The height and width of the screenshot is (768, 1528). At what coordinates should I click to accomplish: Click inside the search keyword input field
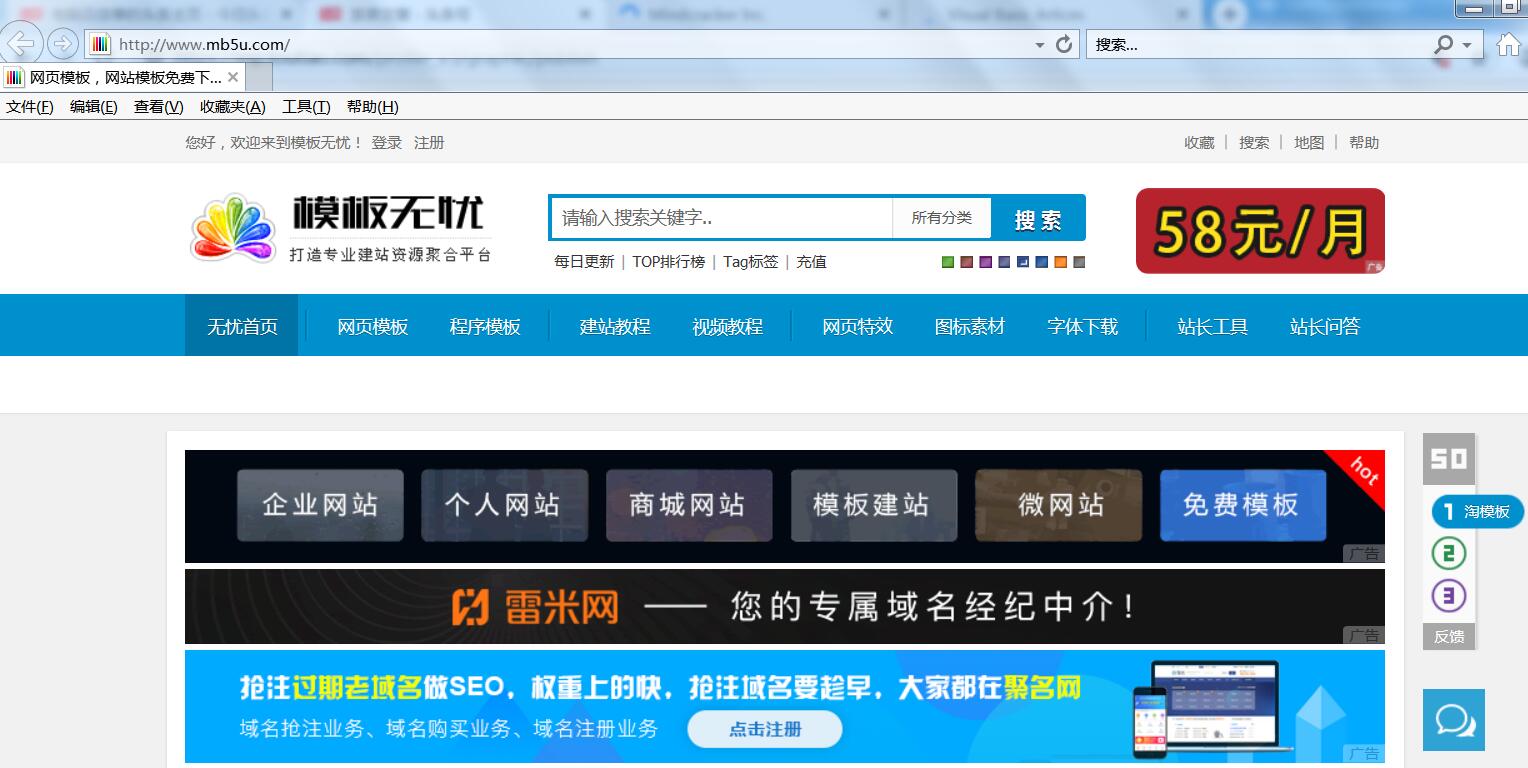click(x=720, y=217)
